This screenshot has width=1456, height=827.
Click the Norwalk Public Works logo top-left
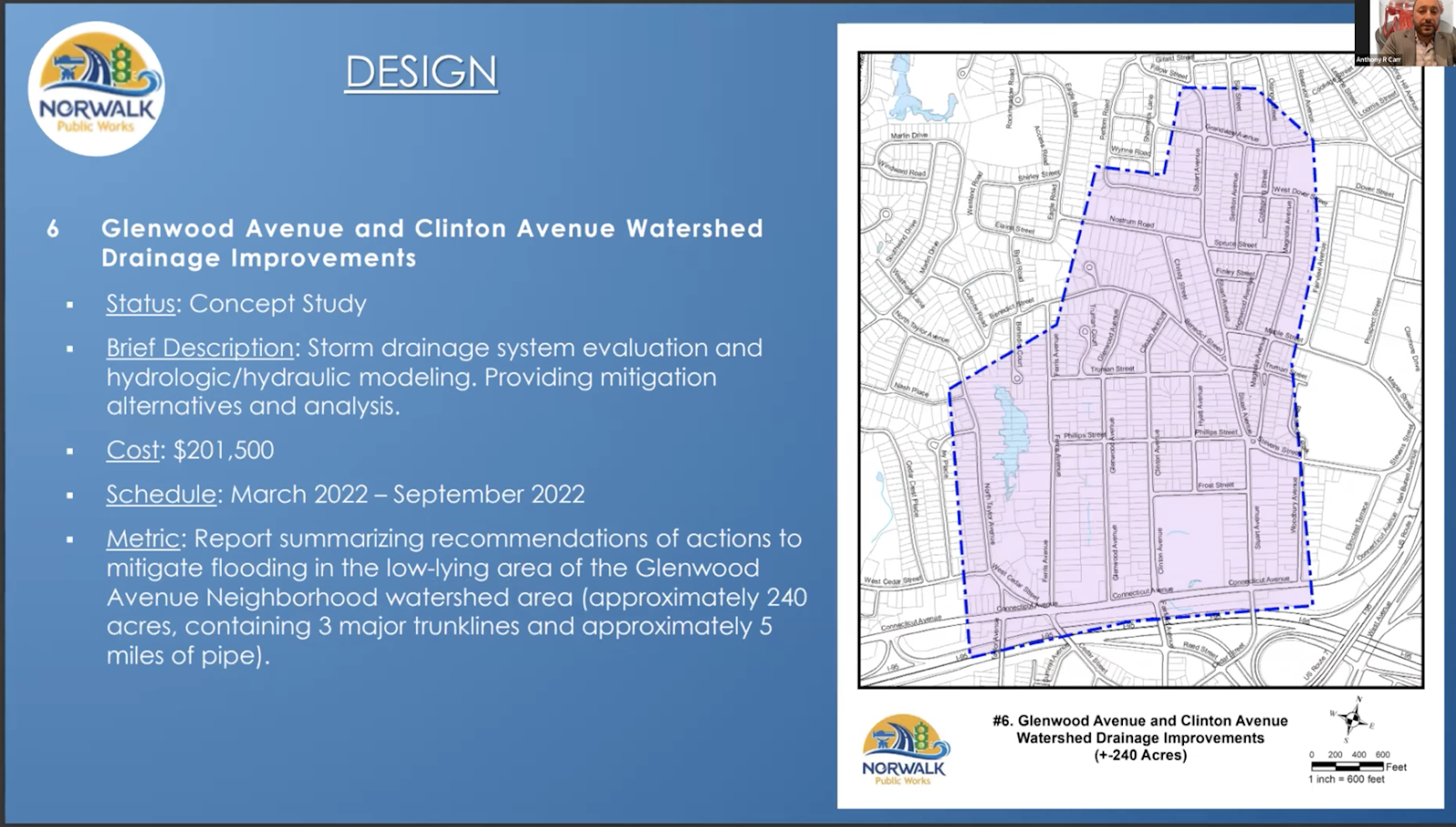[96, 89]
